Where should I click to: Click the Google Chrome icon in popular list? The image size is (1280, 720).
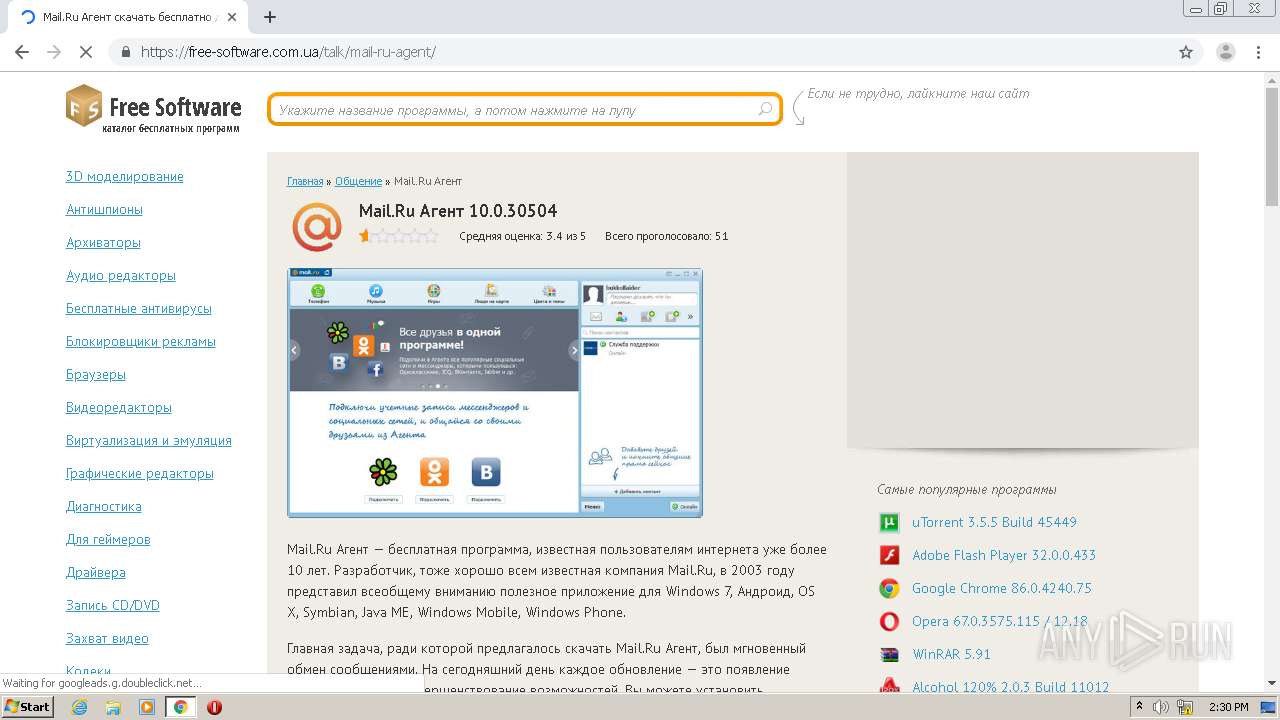pyautogui.click(x=889, y=588)
